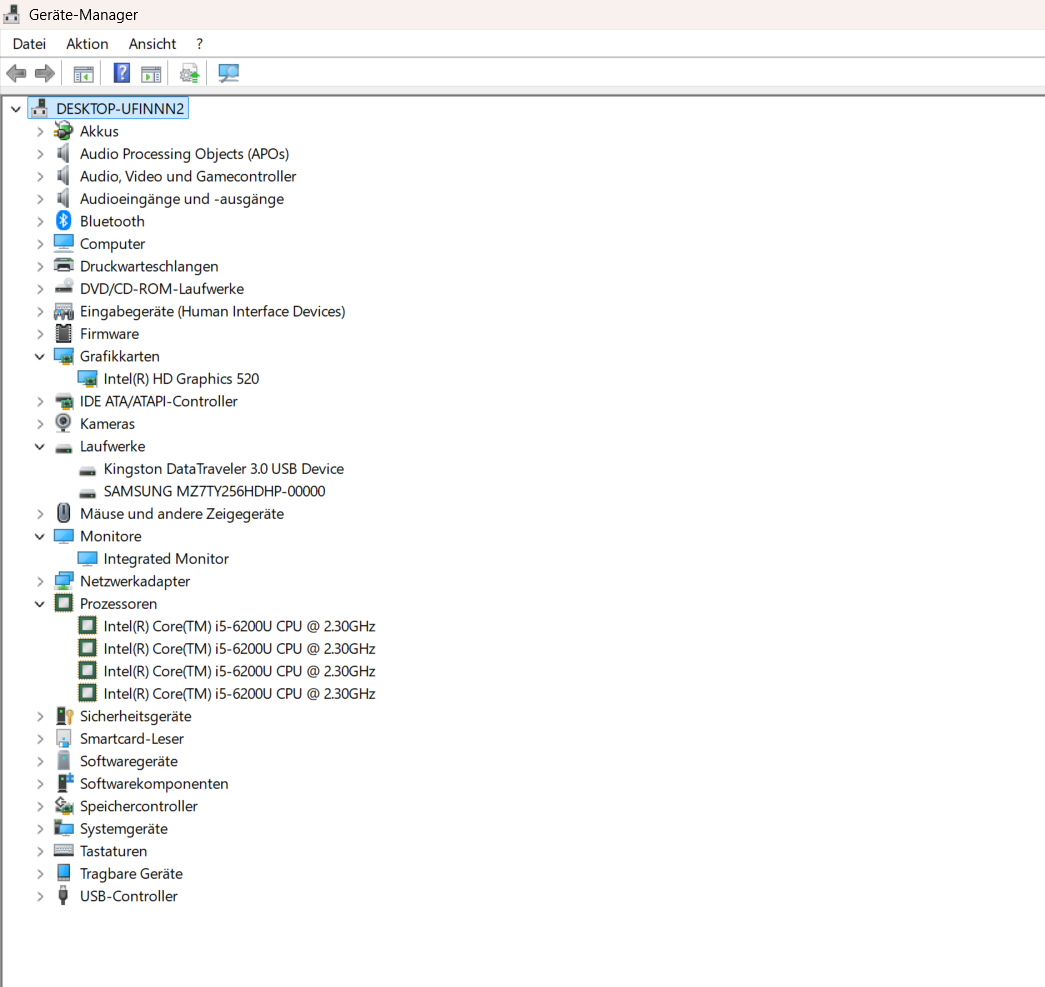Click the Eingabegeräte (Human Interface Devices) icon
The height and width of the screenshot is (987, 1045).
[x=63, y=311]
